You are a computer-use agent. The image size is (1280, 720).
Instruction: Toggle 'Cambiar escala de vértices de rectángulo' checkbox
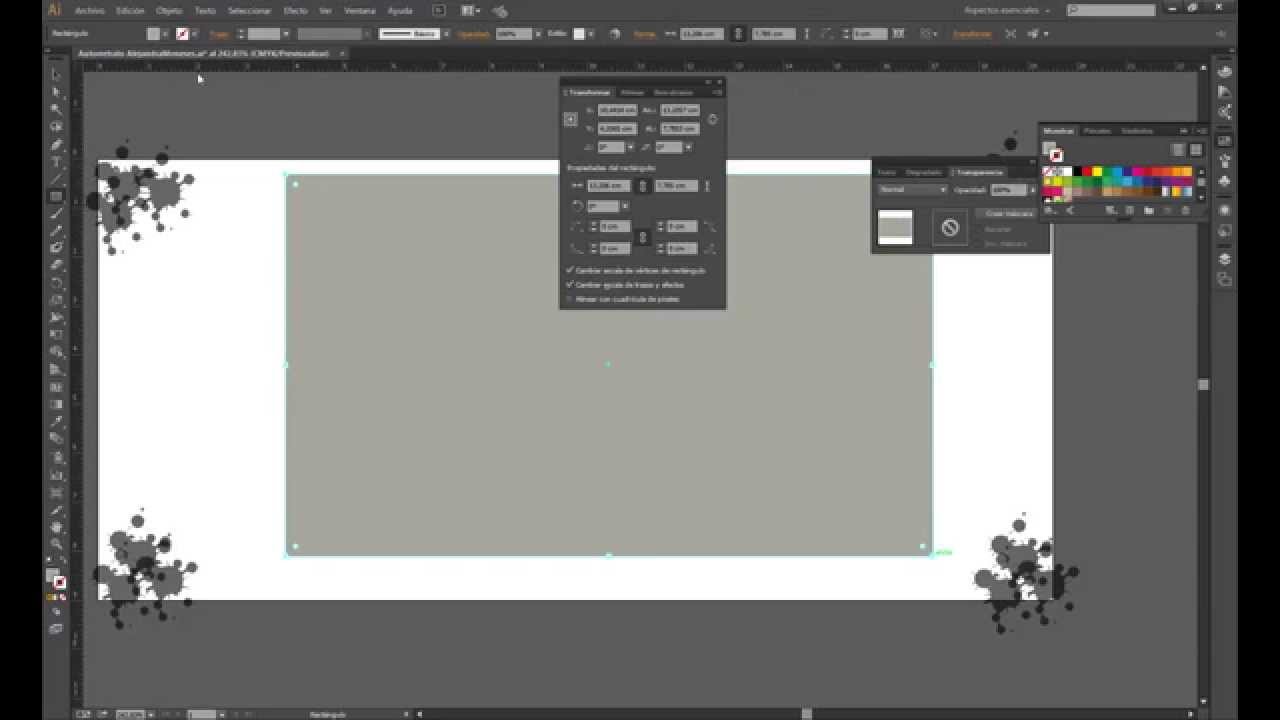(570, 270)
